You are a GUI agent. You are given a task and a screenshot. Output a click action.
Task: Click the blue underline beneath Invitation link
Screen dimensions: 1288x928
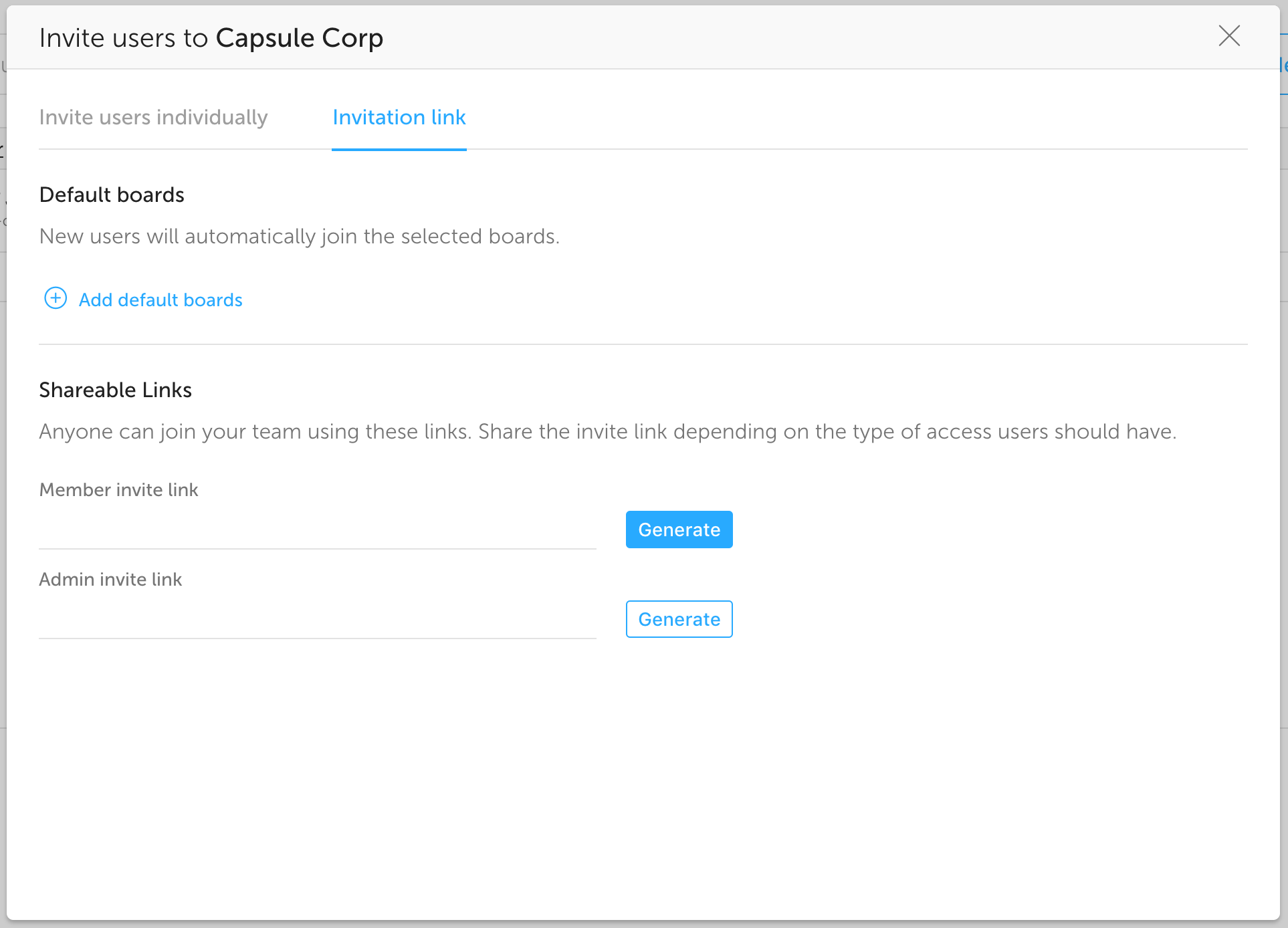[399, 149]
